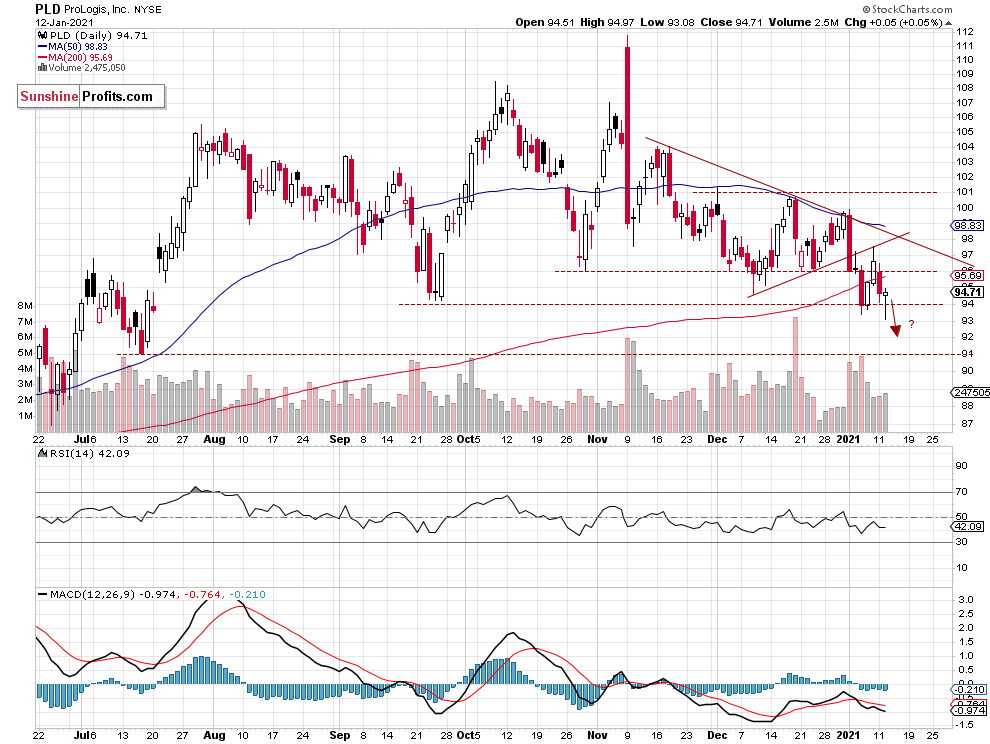
Task: Click the Aug label under the price panel
Action: [215, 440]
